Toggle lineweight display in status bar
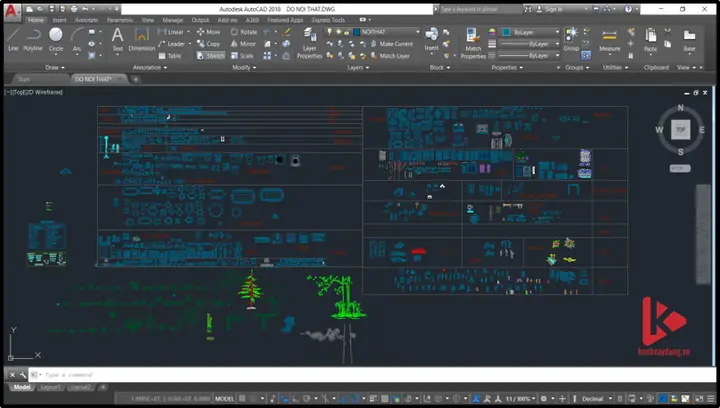The height and width of the screenshot is (408, 720). click(x=373, y=398)
